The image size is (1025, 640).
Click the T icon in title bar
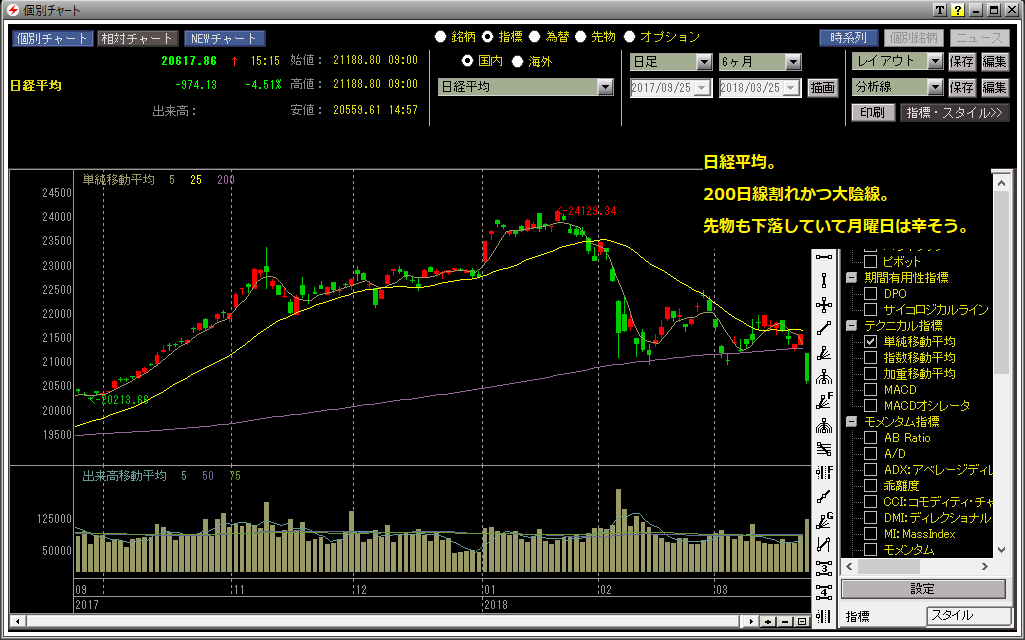(940, 10)
